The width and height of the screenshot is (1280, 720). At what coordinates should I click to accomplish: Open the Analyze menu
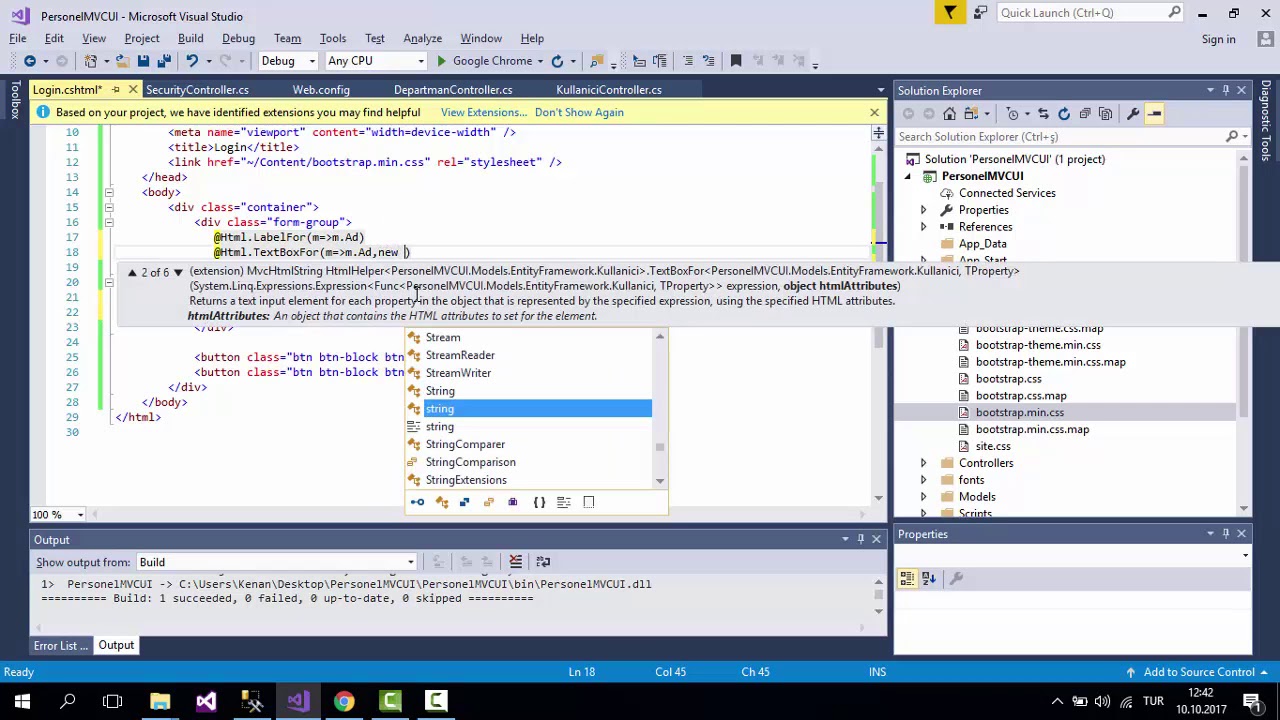[422, 39]
